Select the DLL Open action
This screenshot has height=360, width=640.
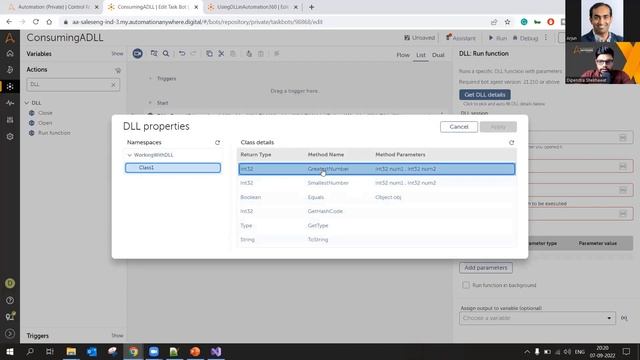pyautogui.click(x=45, y=123)
